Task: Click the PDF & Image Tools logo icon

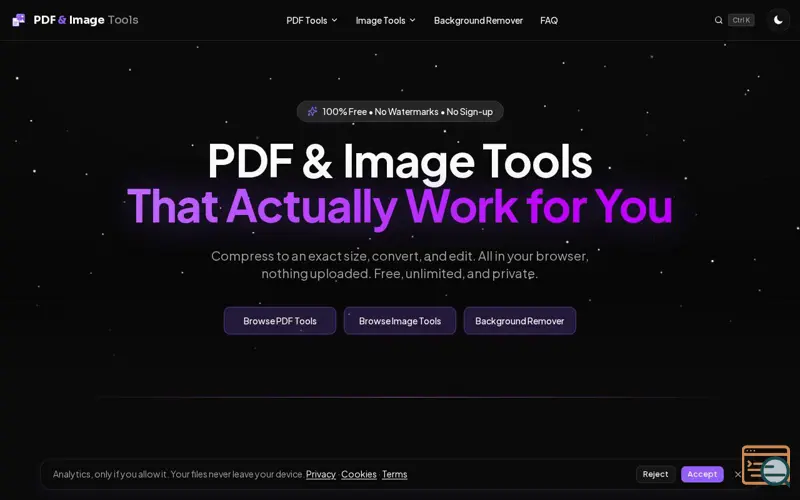Action: [x=18, y=20]
